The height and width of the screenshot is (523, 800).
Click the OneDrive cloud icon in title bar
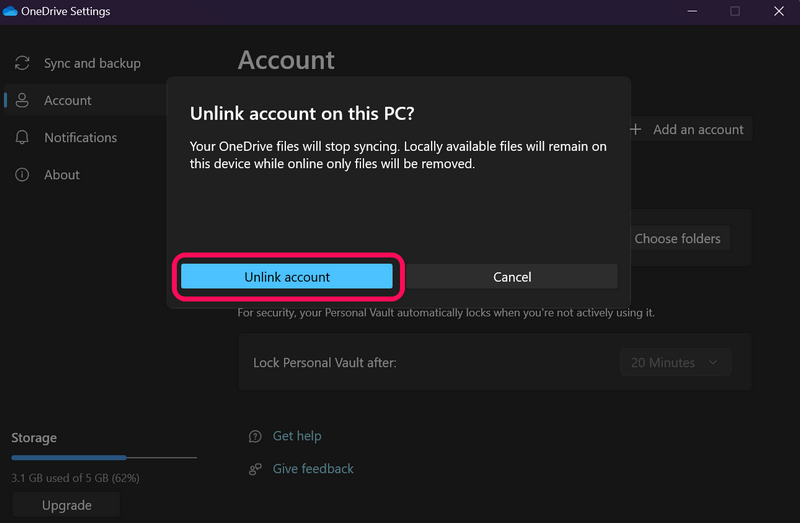pos(10,11)
